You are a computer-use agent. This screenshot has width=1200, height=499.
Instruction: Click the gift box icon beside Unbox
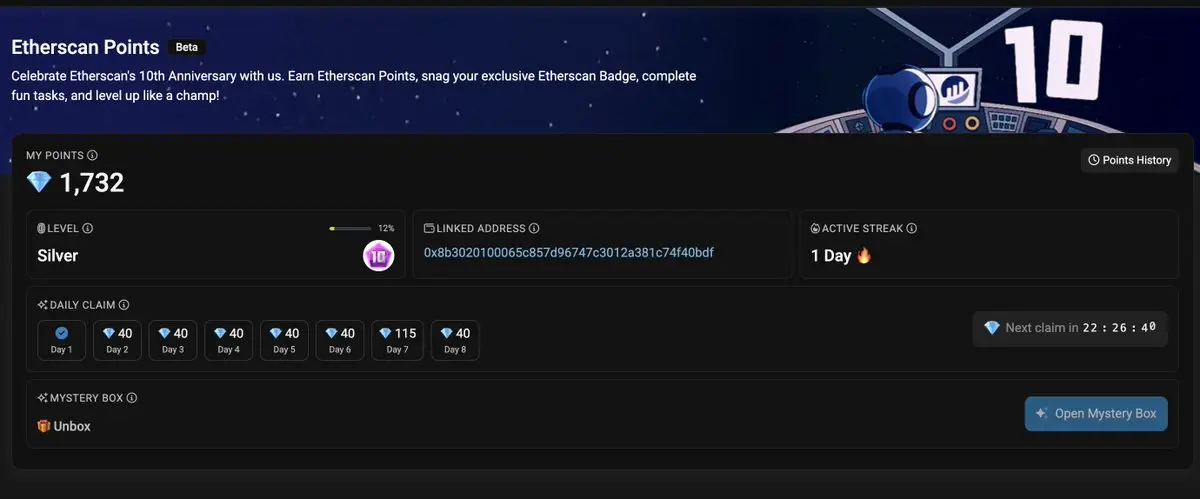point(44,426)
